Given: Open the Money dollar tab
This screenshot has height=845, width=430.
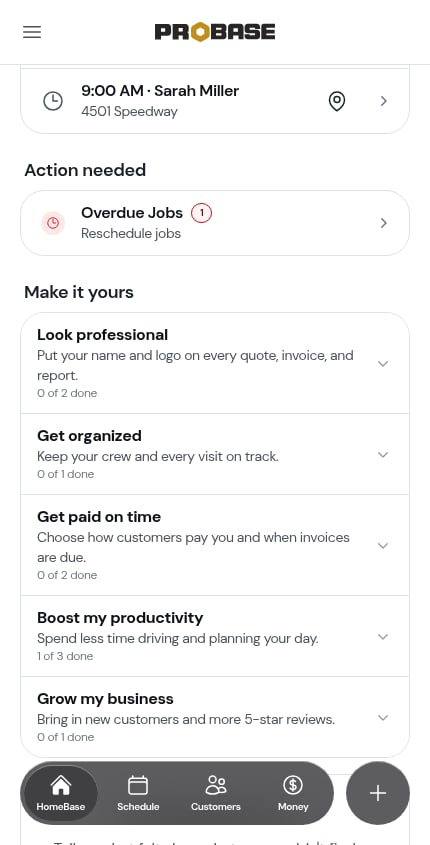Looking at the screenshot, I should pos(293,793).
